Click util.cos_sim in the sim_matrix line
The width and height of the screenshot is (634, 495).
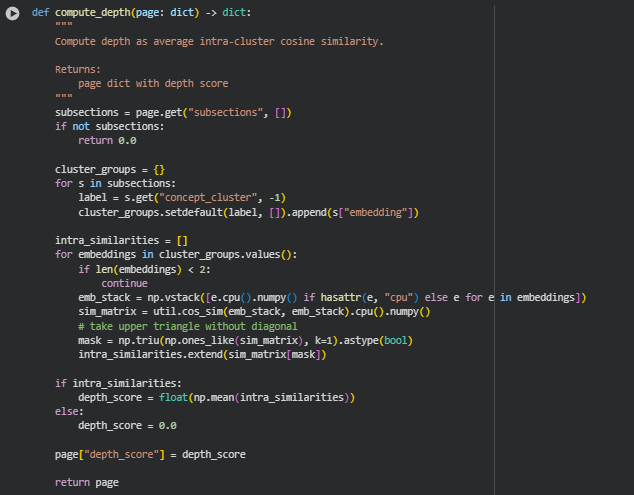tap(195, 312)
